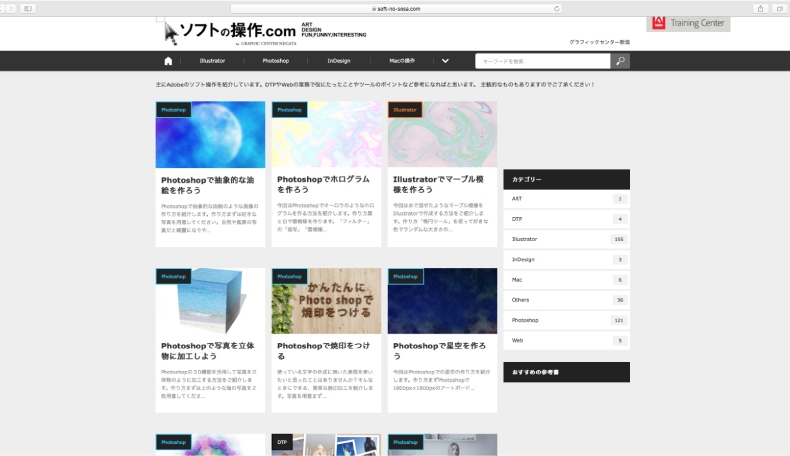790x456 pixels.
Task: Click the おすすめの参考書 sidebar heading
Action: click(566, 372)
